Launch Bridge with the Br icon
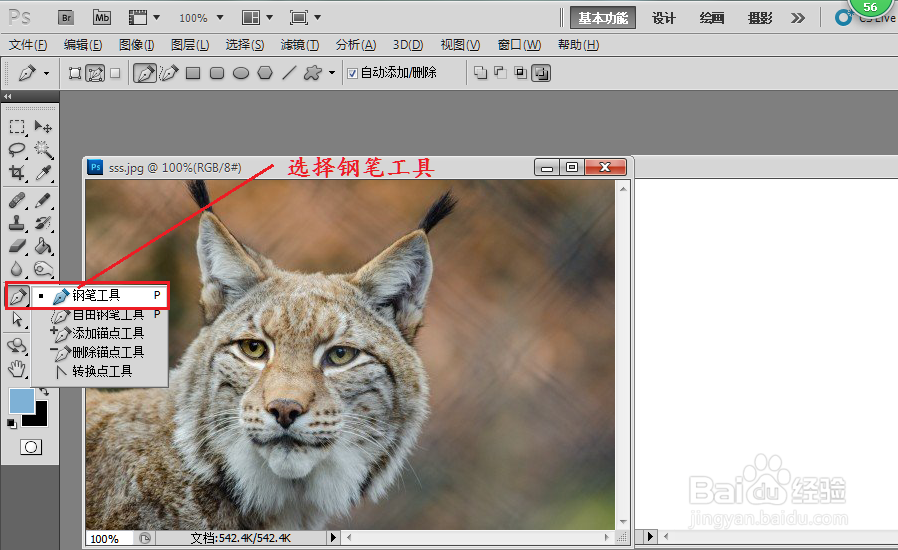This screenshot has height=550, width=898. coord(66,18)
